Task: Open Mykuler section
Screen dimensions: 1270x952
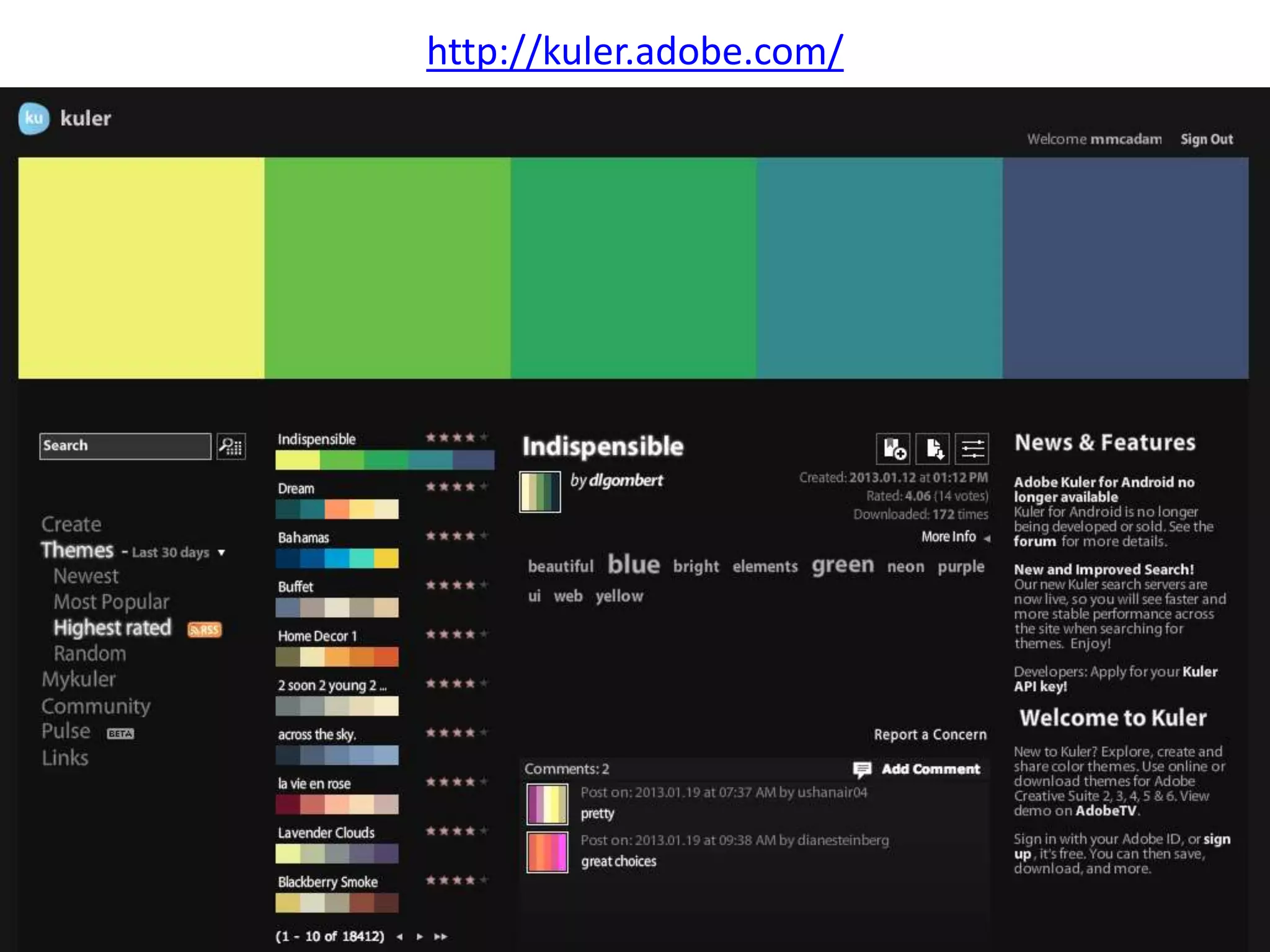Action: pos(79,679)
